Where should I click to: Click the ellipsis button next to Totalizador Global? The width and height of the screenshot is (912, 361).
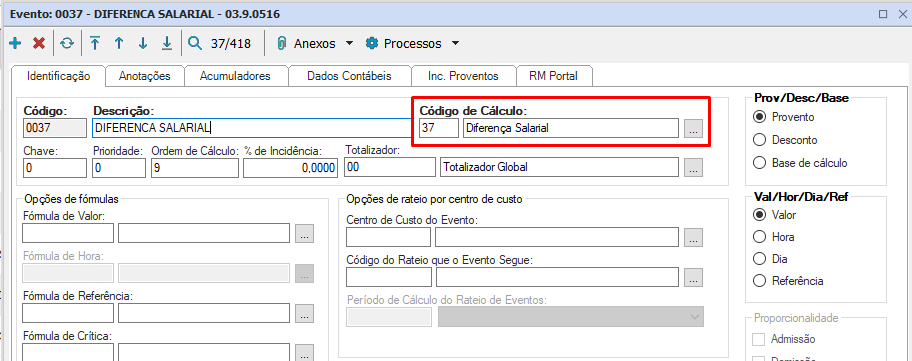(693, 167)
